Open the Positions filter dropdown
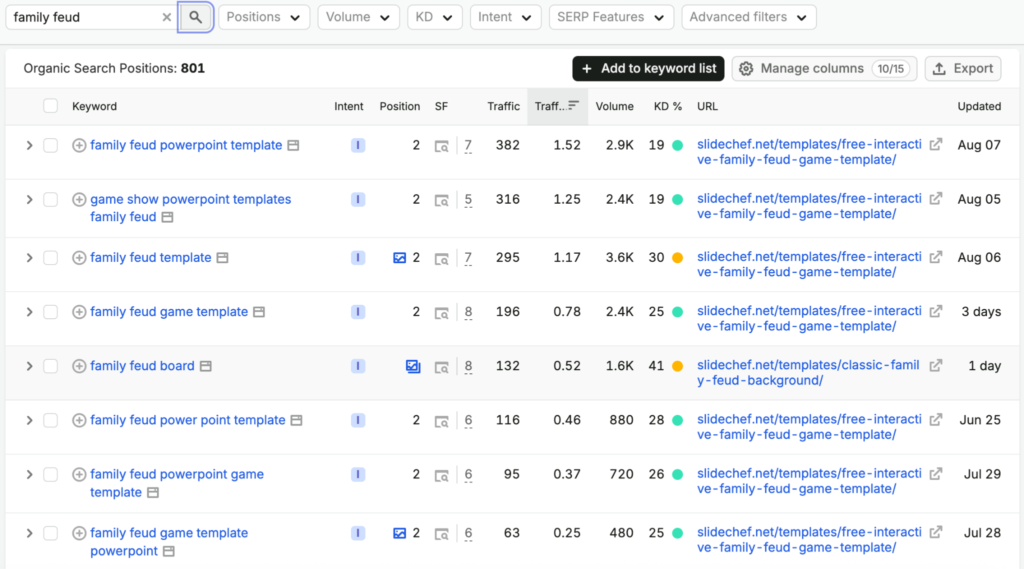Screen dimensions: 1024x569 264,17
